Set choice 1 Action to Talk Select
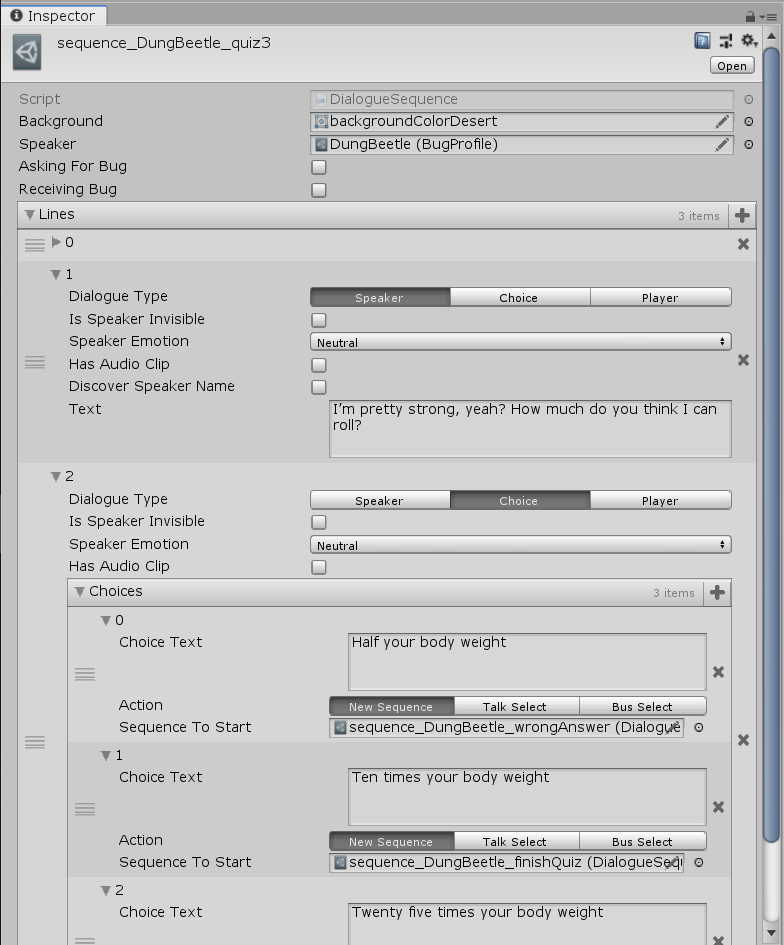Image resolution: width=784 pixels, height=945 pixels. 516,841
